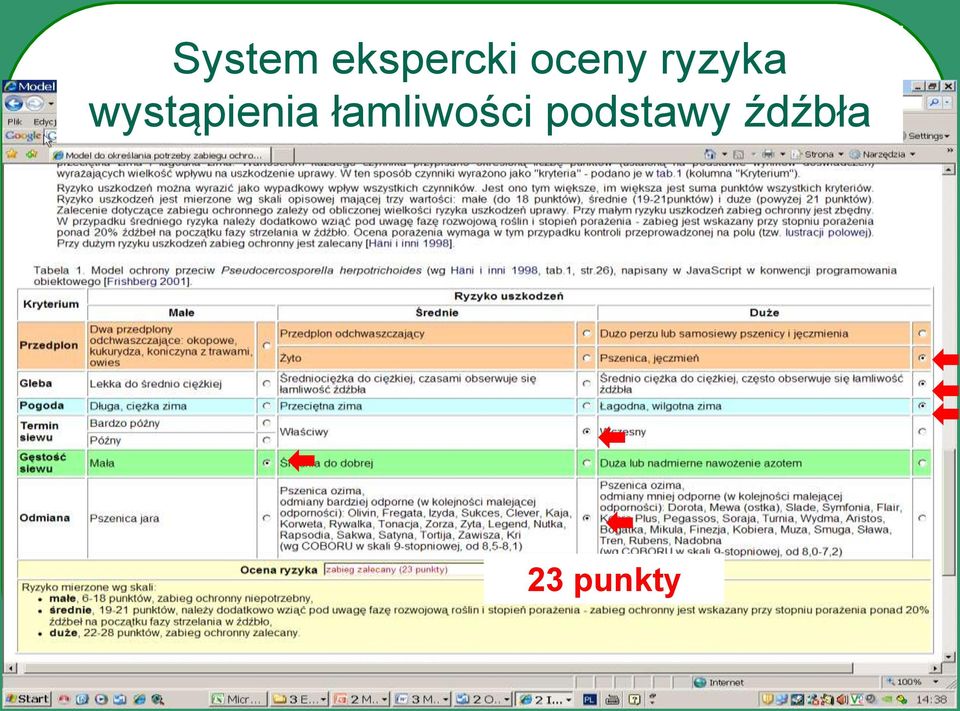
Task: Open Google toolbar Settings dropdown
Action: (x=928, y=136)
